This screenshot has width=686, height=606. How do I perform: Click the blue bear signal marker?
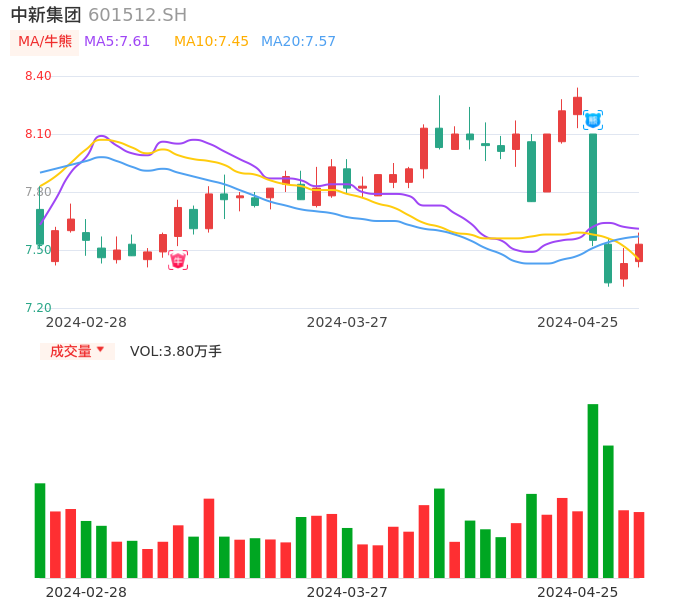pyautogui.click(x=593, y=120)
